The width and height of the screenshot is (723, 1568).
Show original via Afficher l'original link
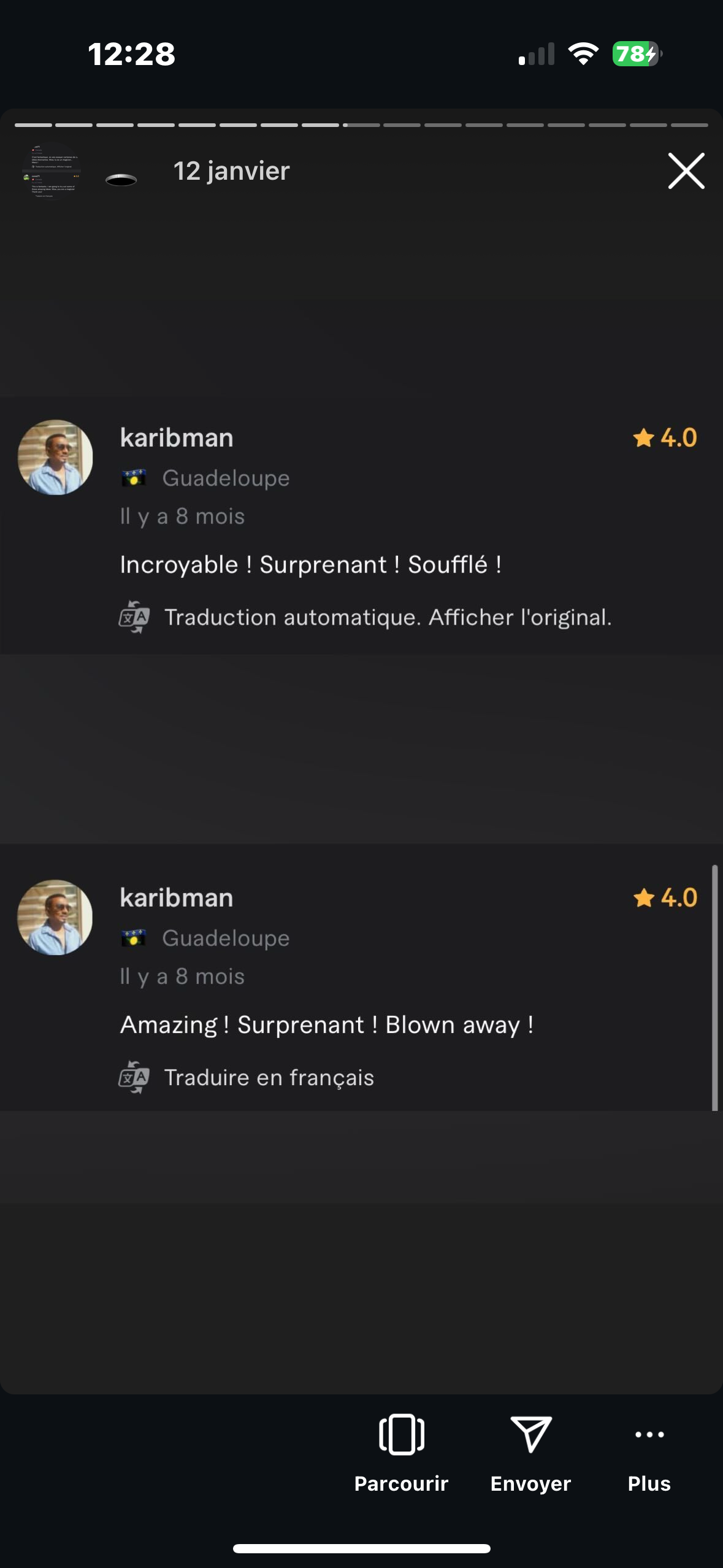coord(520,617)
